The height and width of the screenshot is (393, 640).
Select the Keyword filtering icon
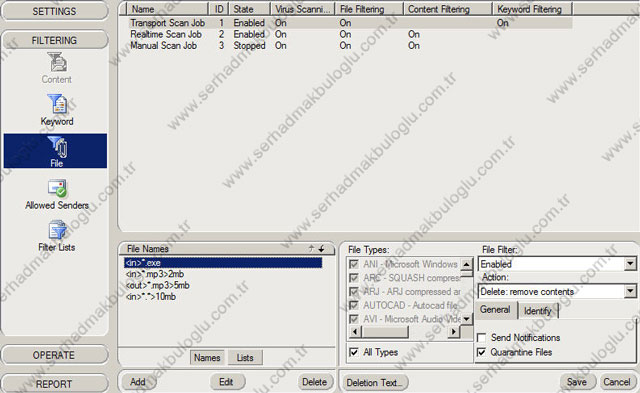click(x=57, y=110)
